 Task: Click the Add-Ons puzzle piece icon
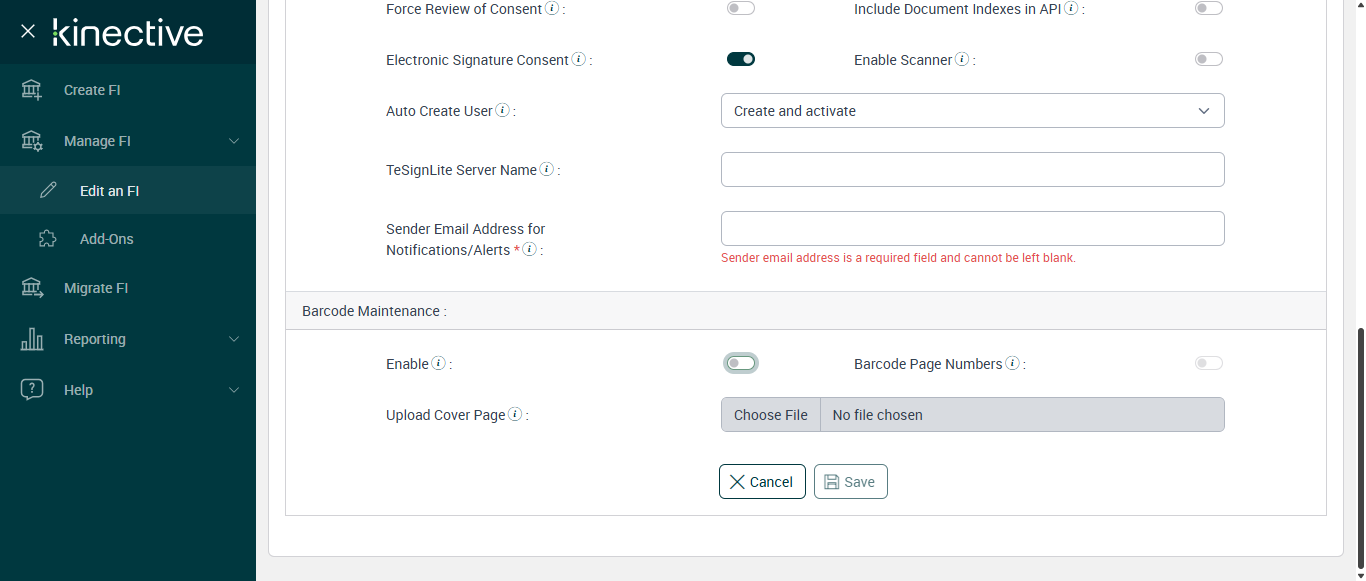coord(48,239)
